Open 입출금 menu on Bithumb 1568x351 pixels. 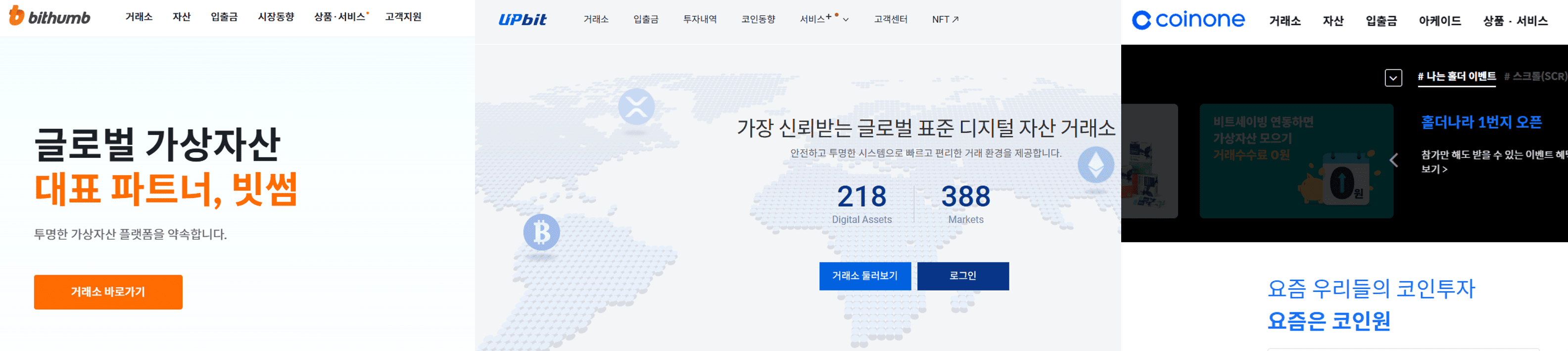pyautogui.click(x=224, y=17)
